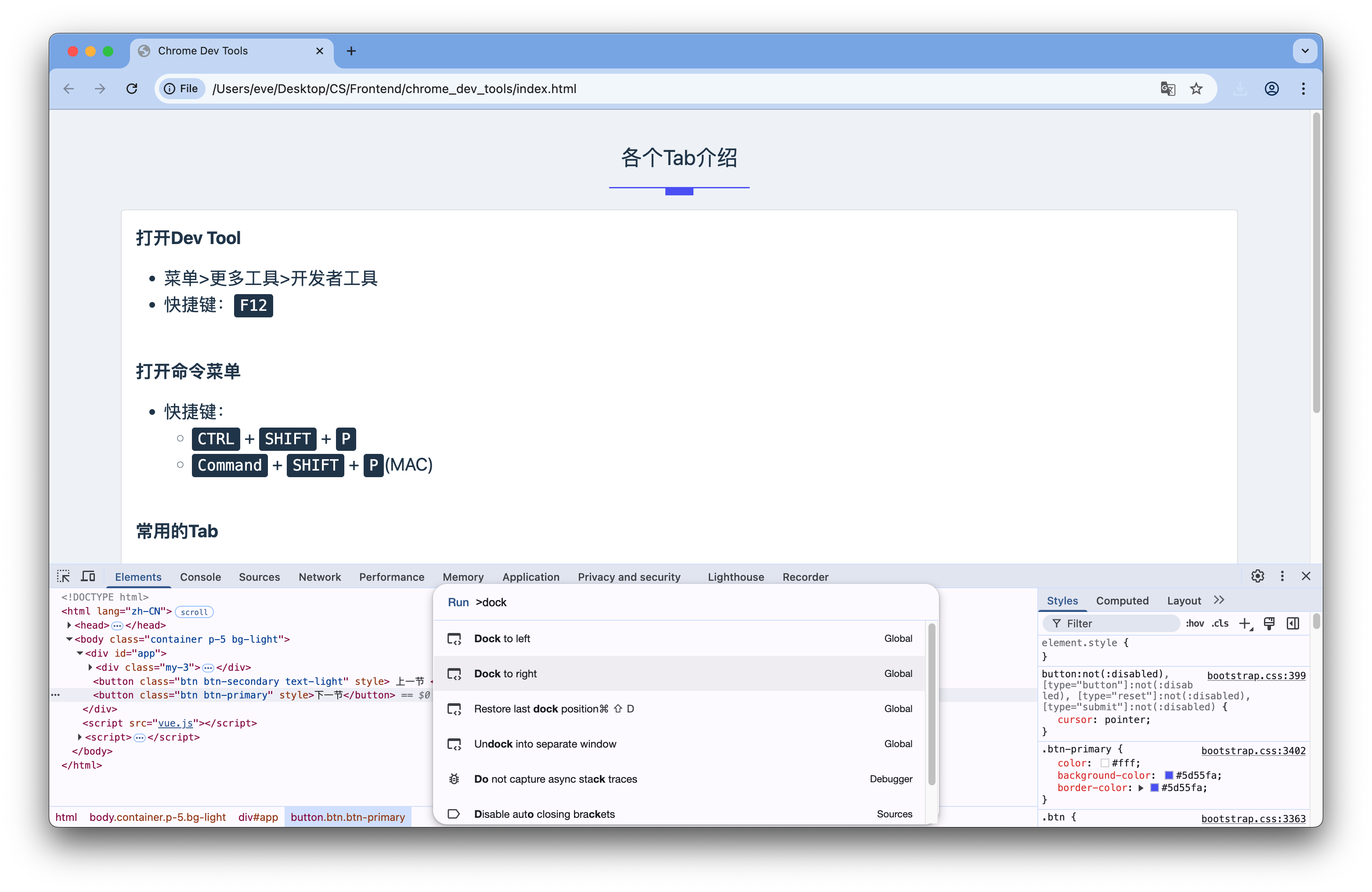Click new style rule plus icon
Image resolution: width=1372 pixels, height=892 pixels.
(1245, 623)
